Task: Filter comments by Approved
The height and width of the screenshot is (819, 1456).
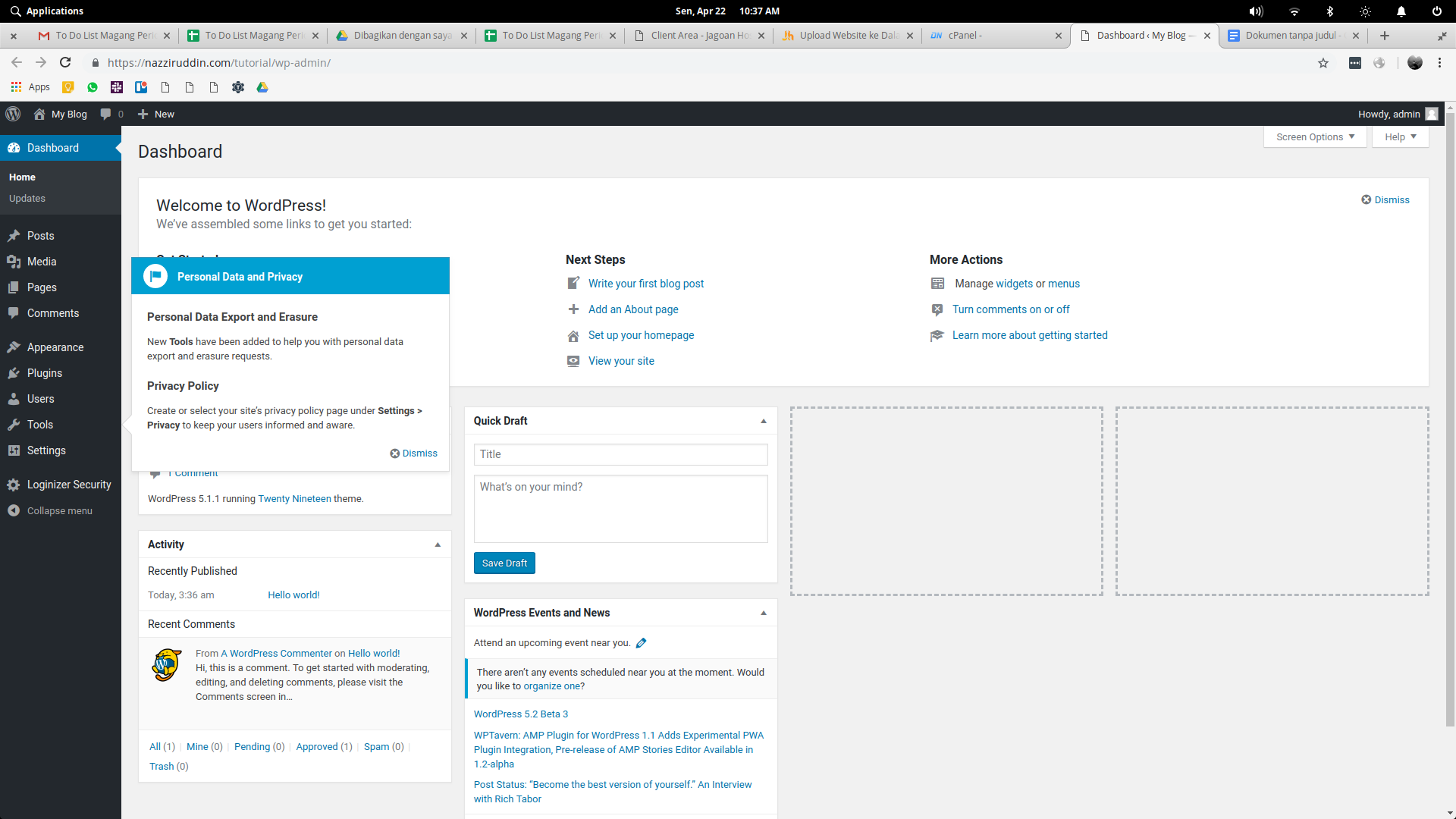Action: [x=316, y=747]
